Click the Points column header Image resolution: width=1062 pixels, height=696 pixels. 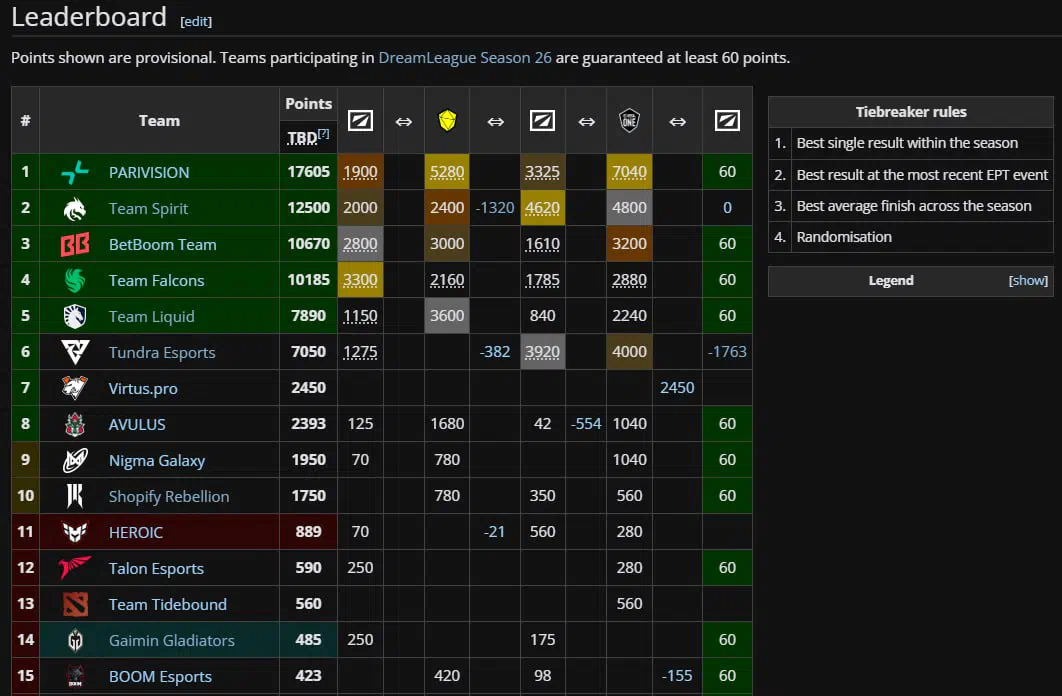[308, 104]
